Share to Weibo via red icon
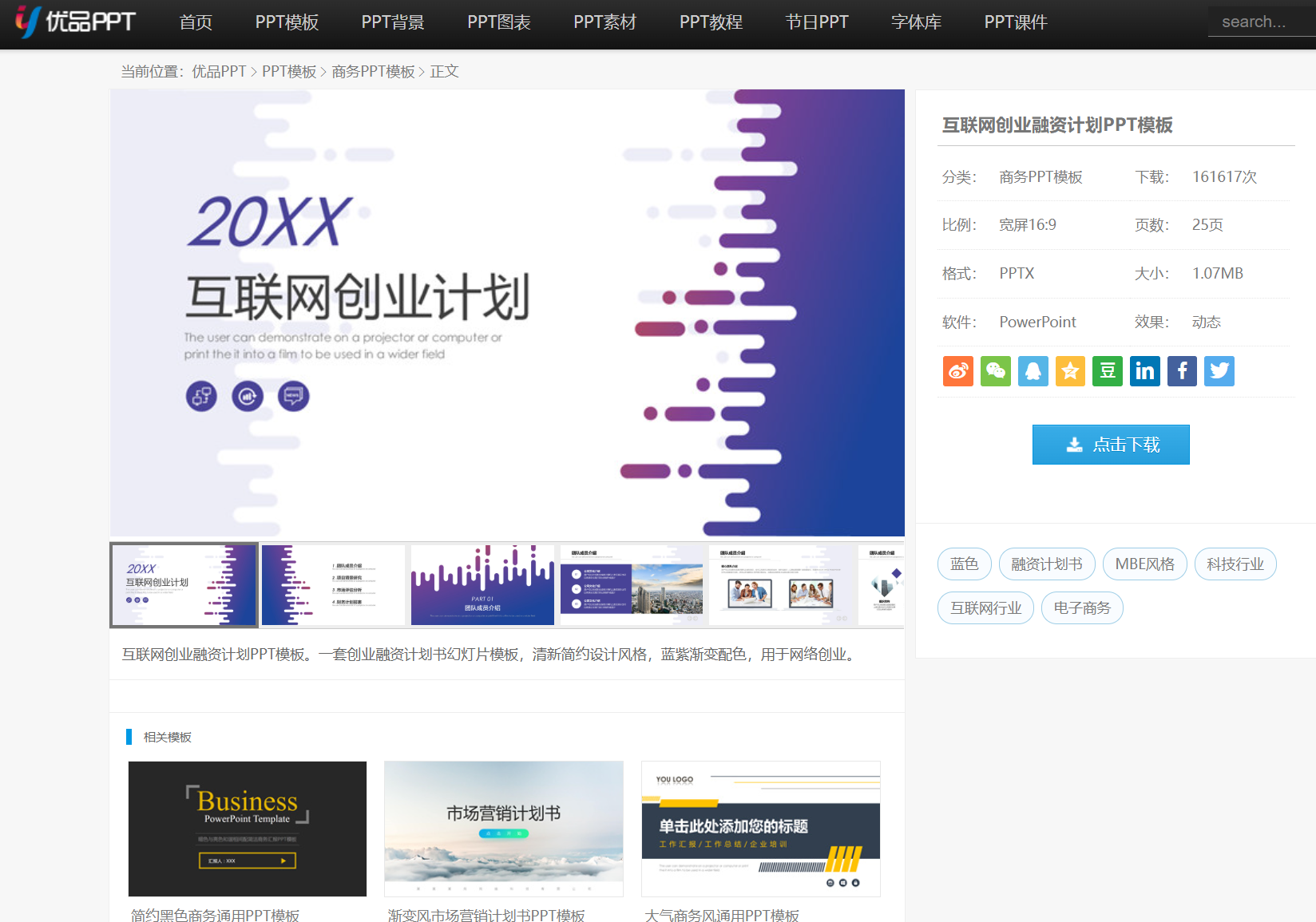This screenshot has width=1316, height=922. pos(957,371)
